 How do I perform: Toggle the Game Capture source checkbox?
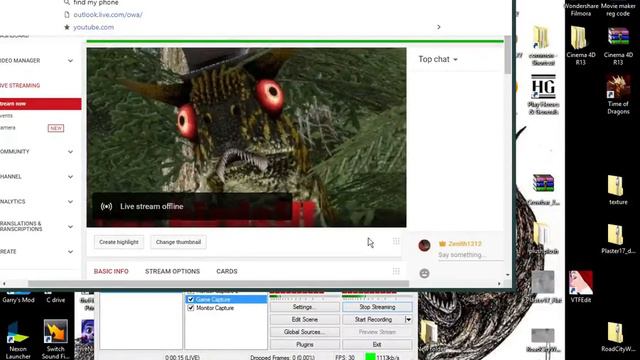(191, 300)
